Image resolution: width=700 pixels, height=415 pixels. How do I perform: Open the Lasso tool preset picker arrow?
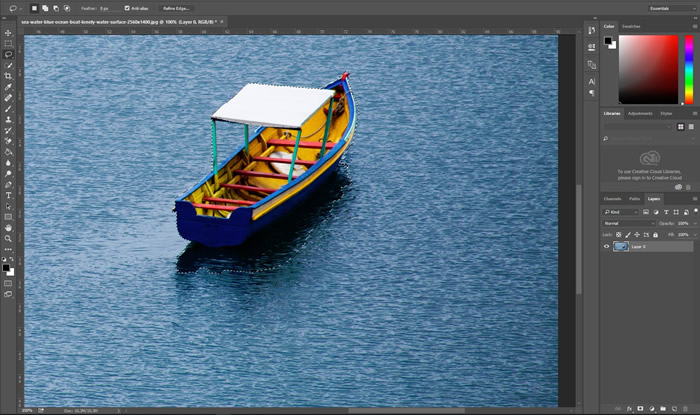pos(21,8)
